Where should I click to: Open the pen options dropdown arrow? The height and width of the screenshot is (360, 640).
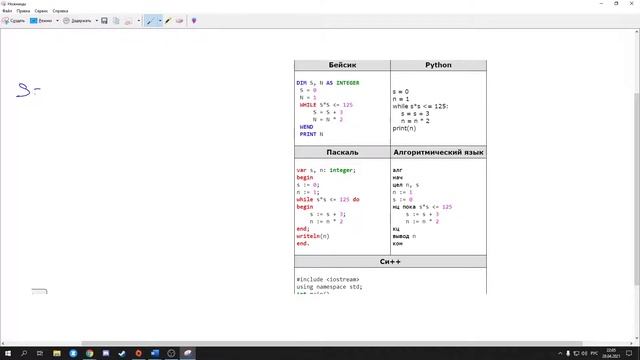point(160,20)
